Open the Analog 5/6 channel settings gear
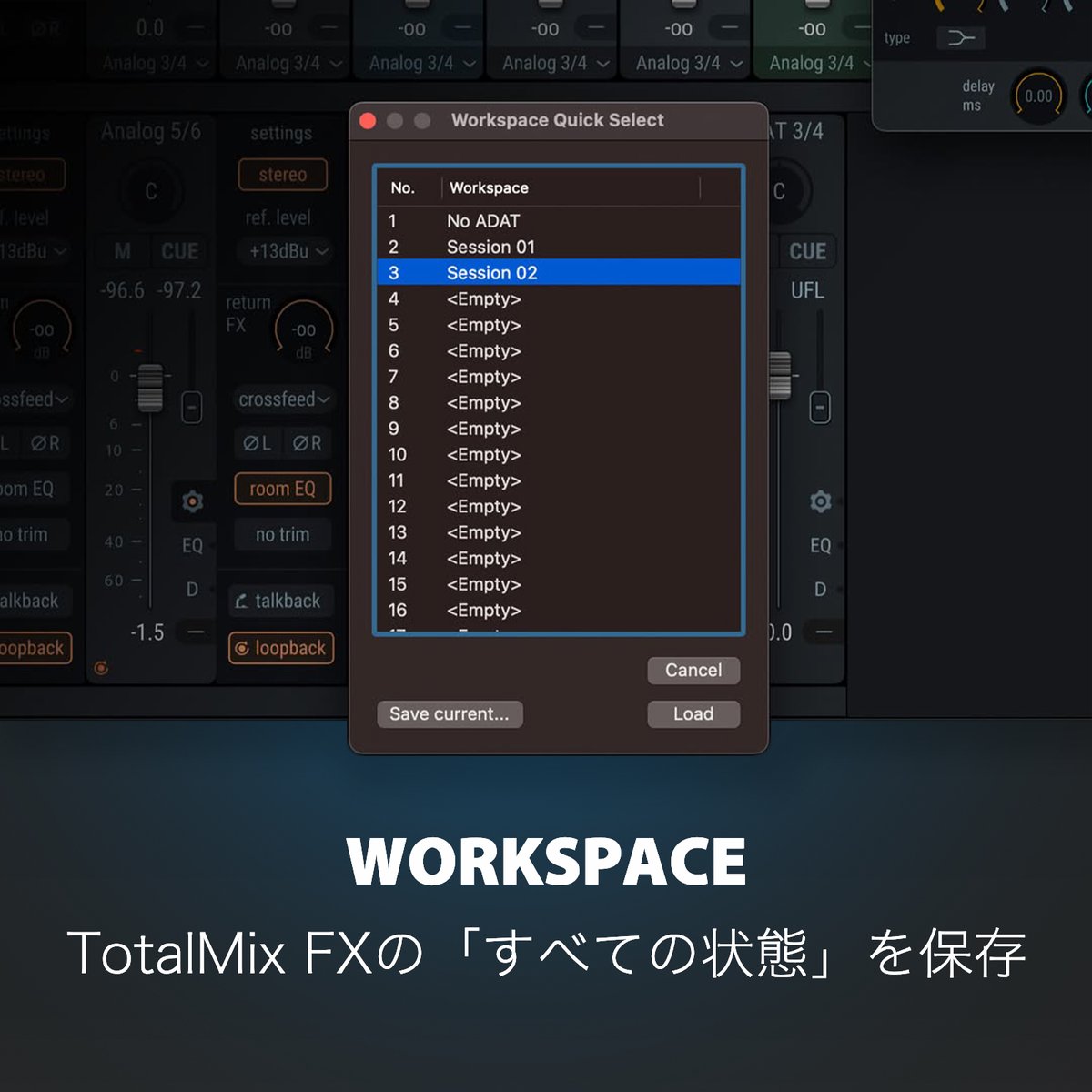Viewport: 1092px width, 1092px height. 192,501
